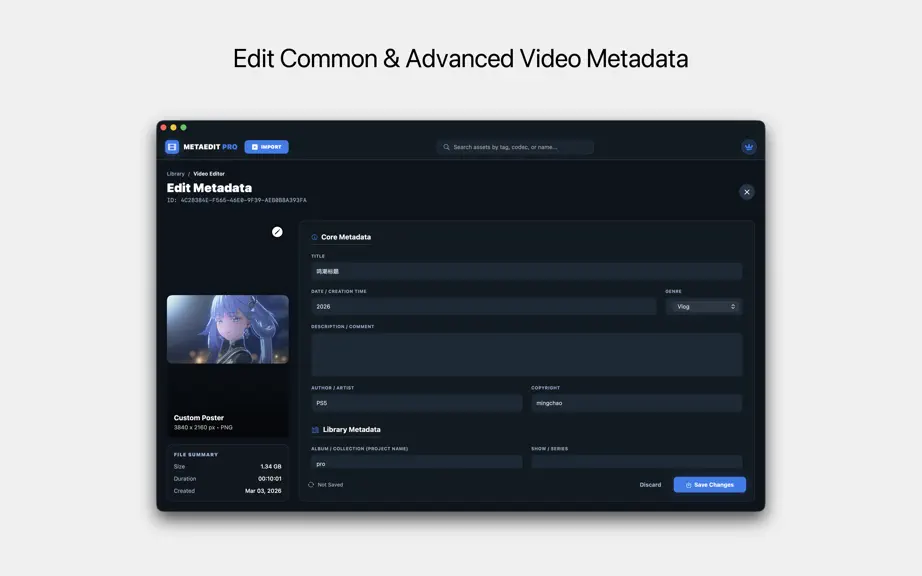
Task: Go to Library breadcrumb
Action: (x=175, y=174)
